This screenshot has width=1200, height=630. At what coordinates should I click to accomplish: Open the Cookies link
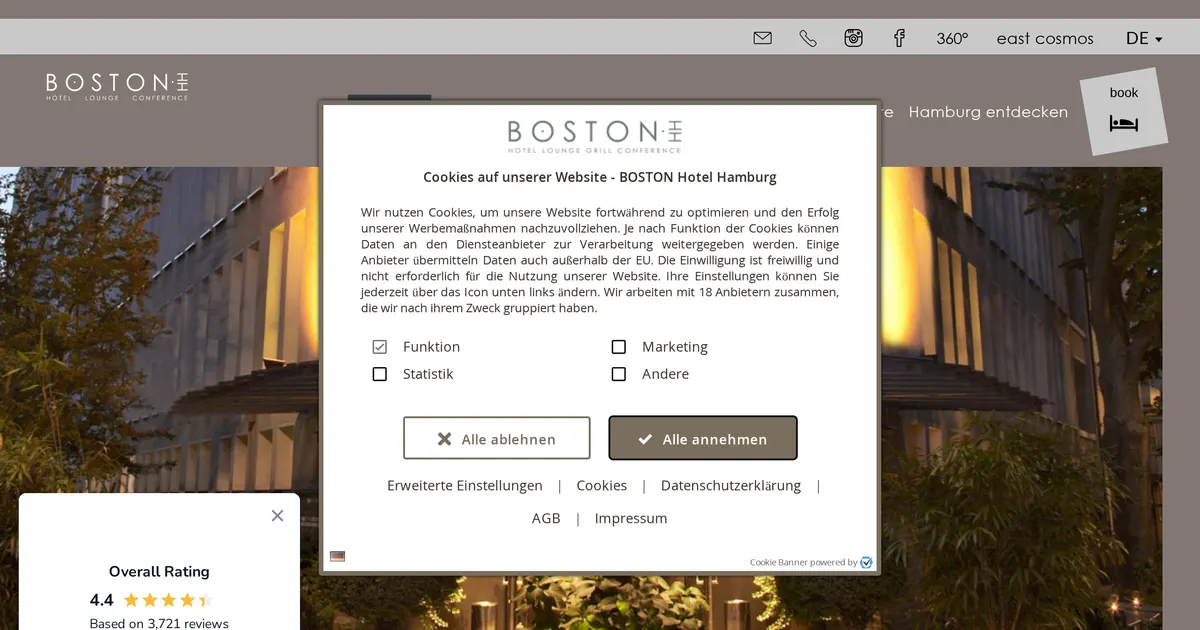coord(602,485)
